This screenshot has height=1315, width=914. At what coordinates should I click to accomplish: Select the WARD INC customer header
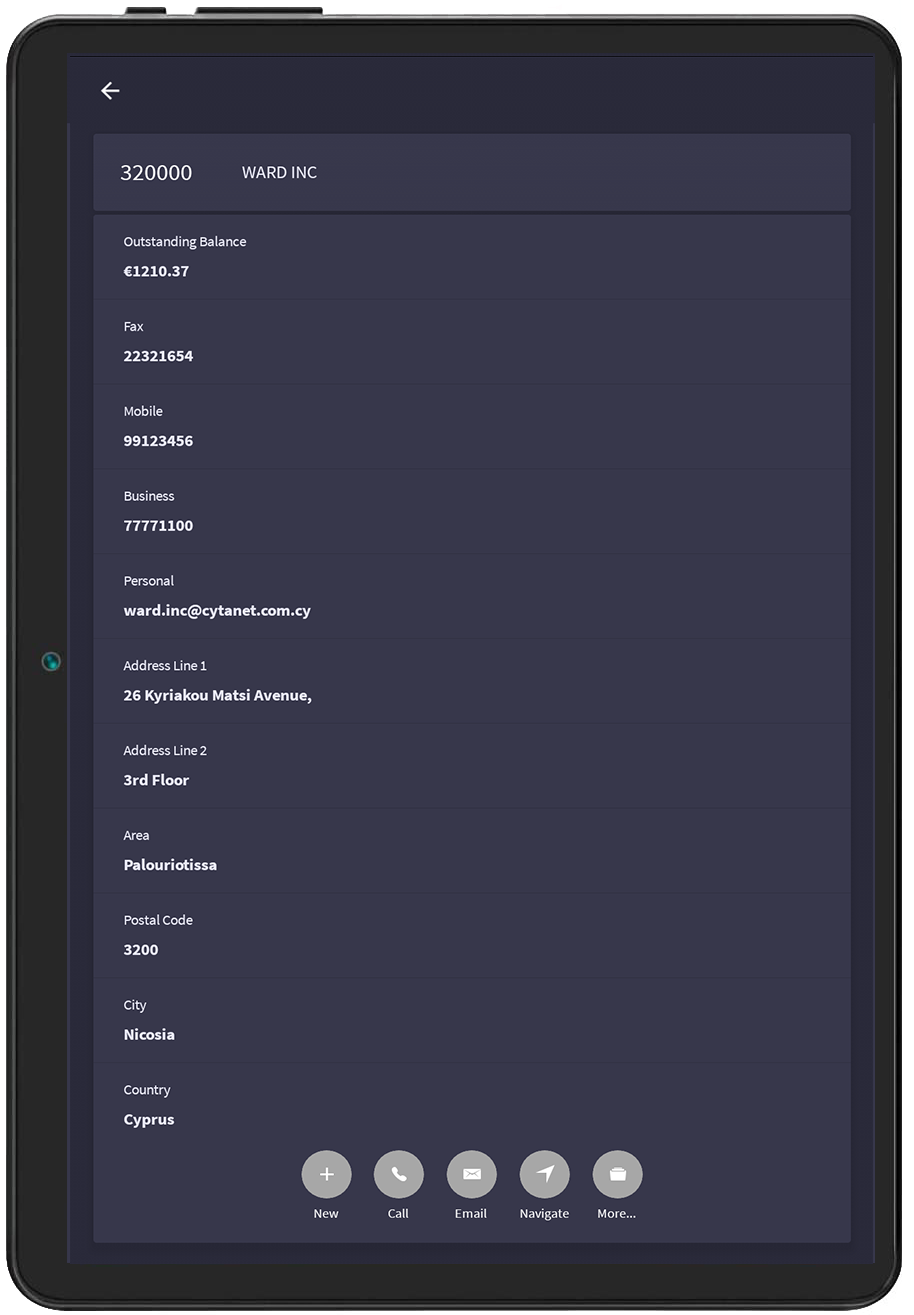pos(279,173)
